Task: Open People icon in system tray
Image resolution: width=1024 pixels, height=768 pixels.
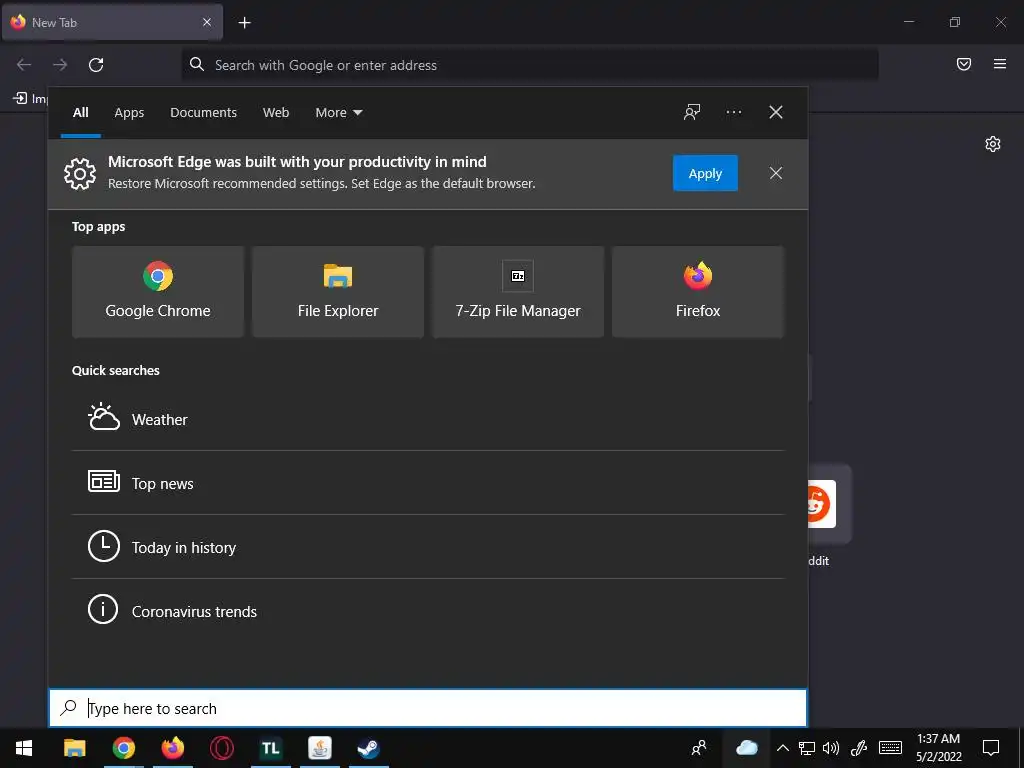Action: point(699,748)
